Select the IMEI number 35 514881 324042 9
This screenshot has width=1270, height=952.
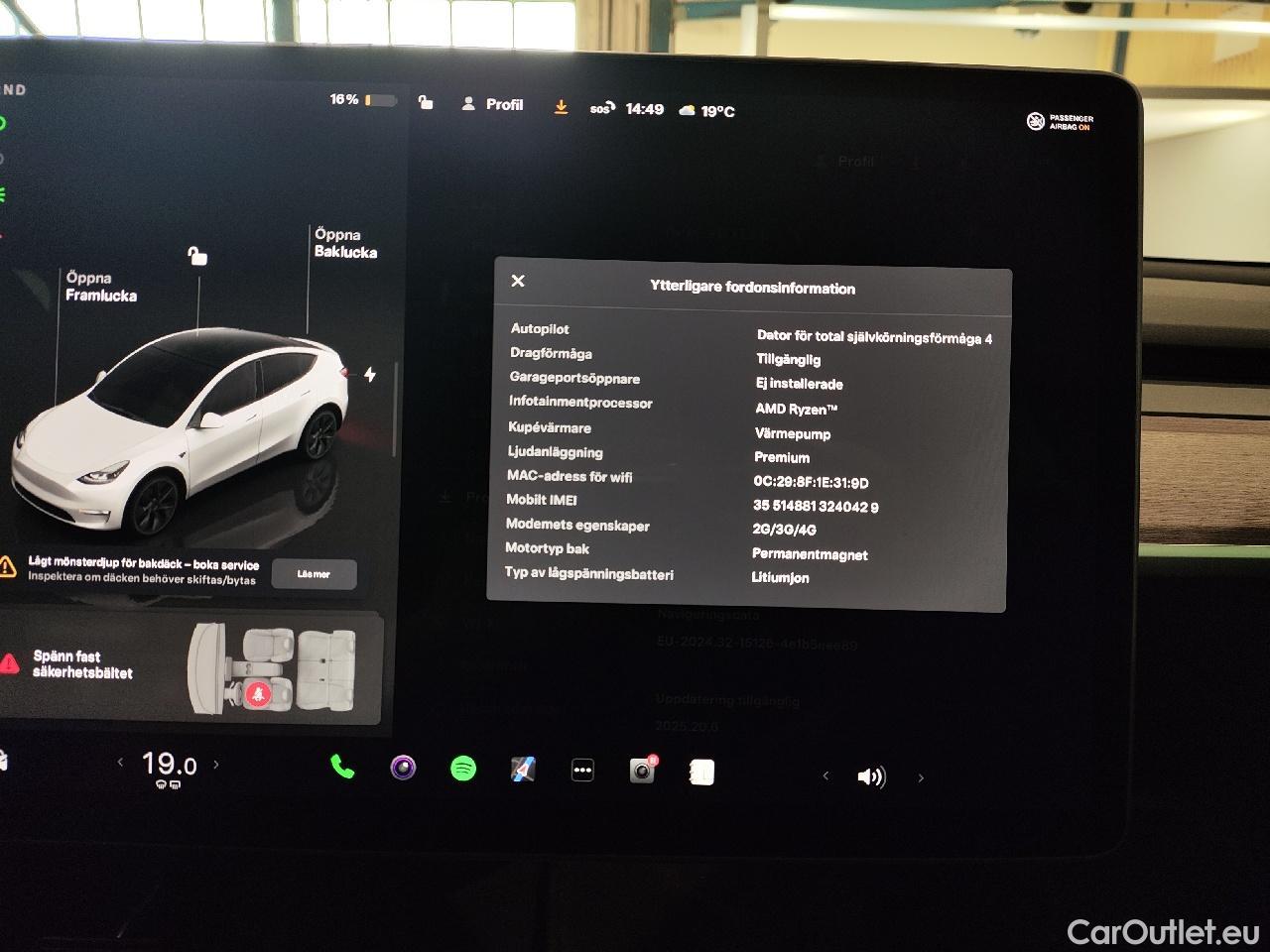[816, 506]
